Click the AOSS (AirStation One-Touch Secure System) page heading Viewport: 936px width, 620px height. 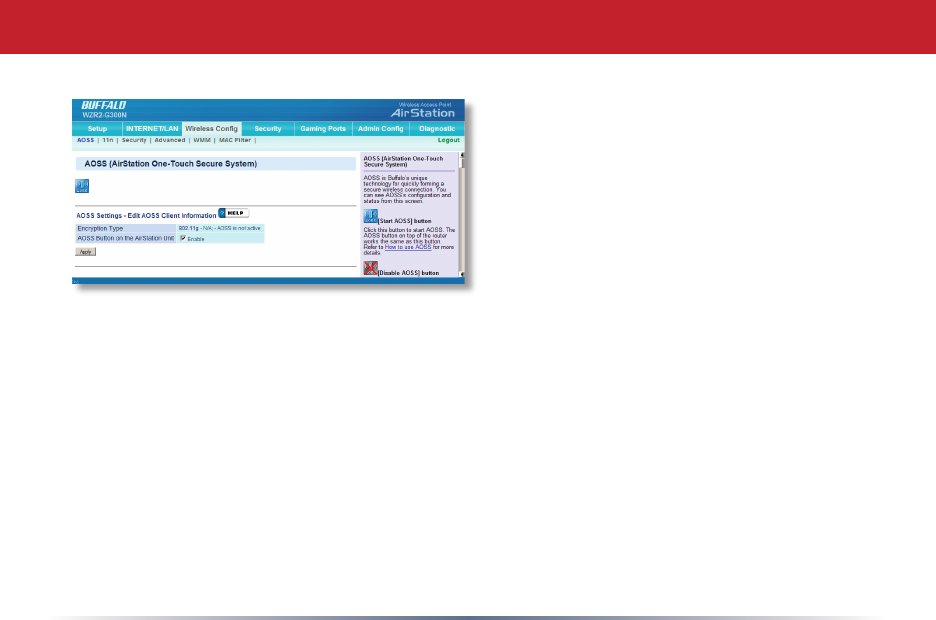coord(171,164)
